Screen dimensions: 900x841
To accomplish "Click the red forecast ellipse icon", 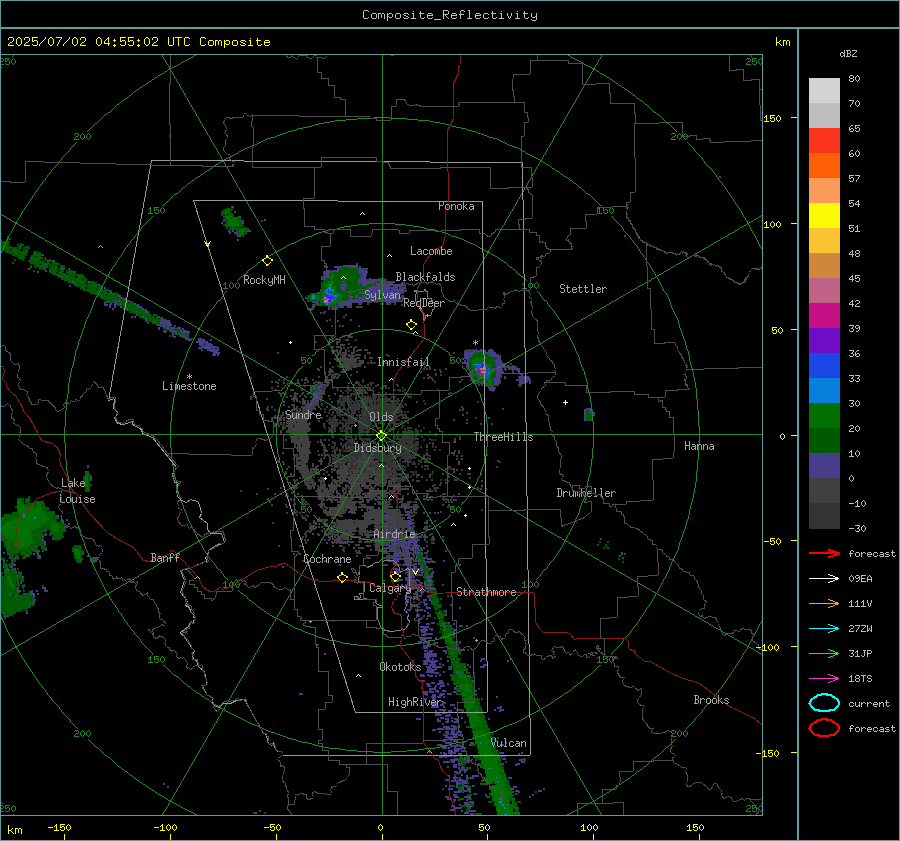I will pyautogui.click(x=824, y=728).
